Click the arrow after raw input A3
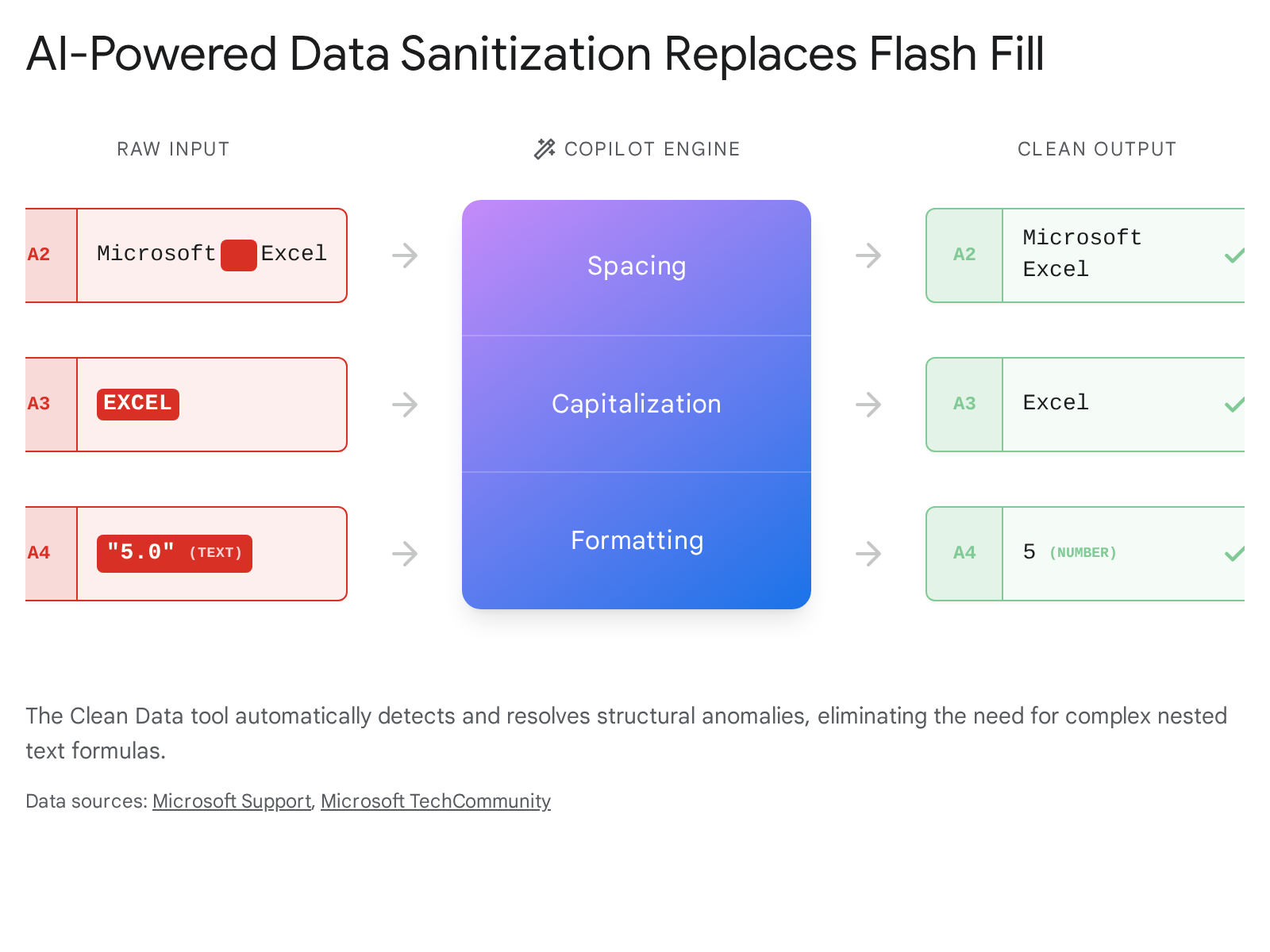 pyautogui.click(x=405, y=405)
